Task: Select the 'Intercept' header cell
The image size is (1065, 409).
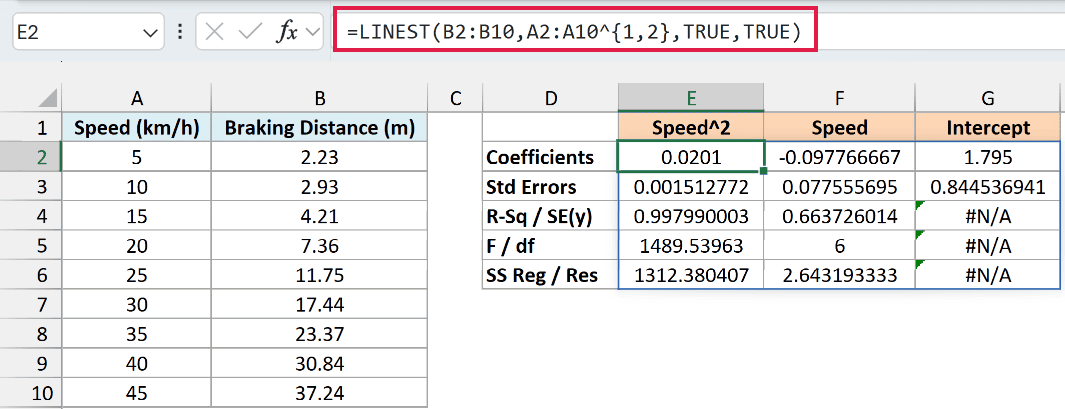Action: coord(988,128)
